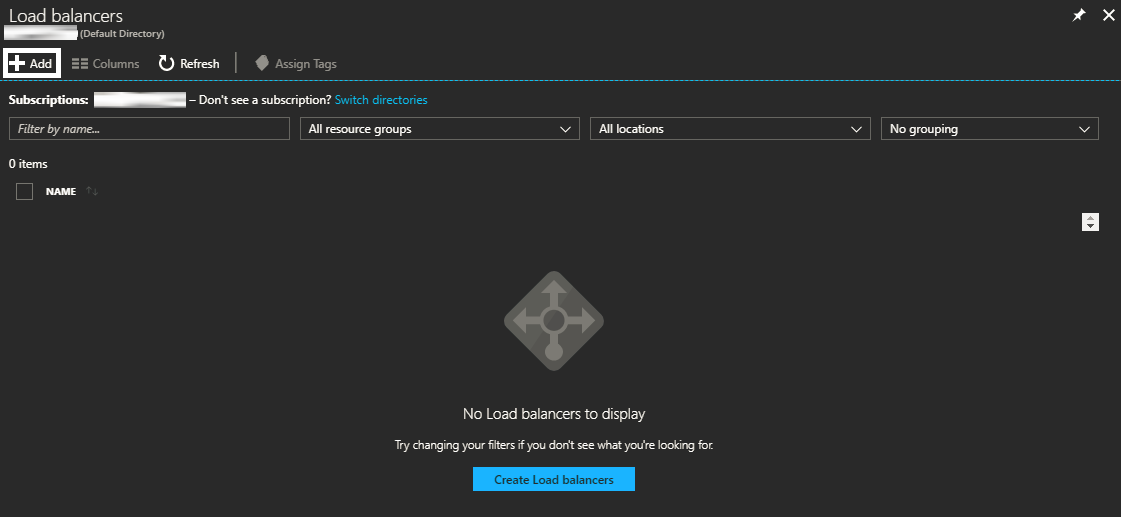The width and height of the screenshot is (1121, 517).
Task: Click the large load balancer placeholder icon
Action: point(554,320)
